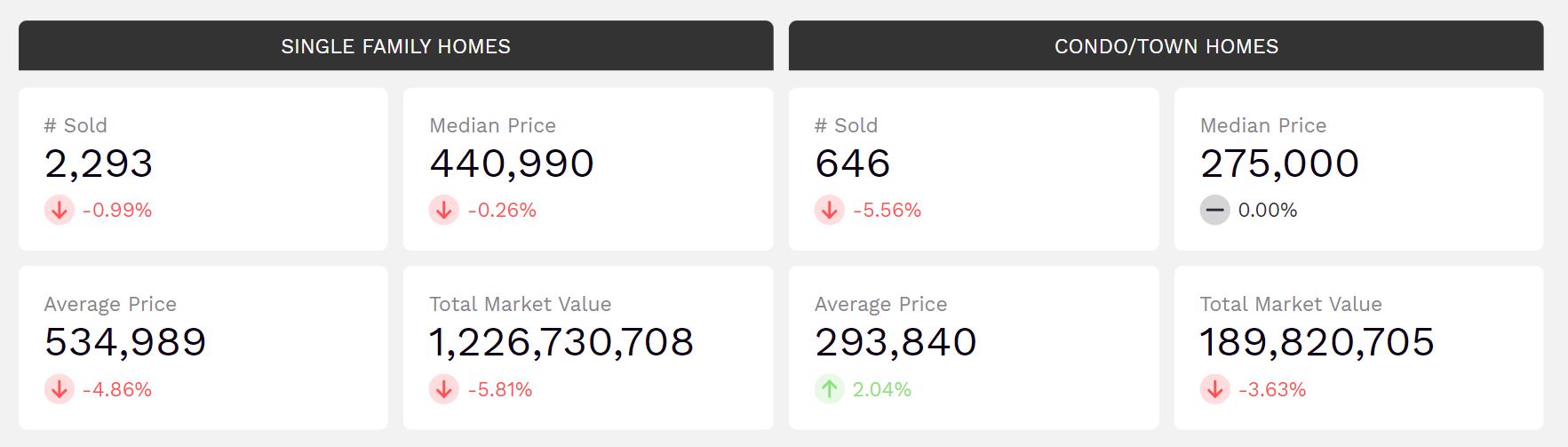Click the gray no-change dash icon beside 0.00%
This screenshot has height=447, width=1568.
click(1214, 211)
